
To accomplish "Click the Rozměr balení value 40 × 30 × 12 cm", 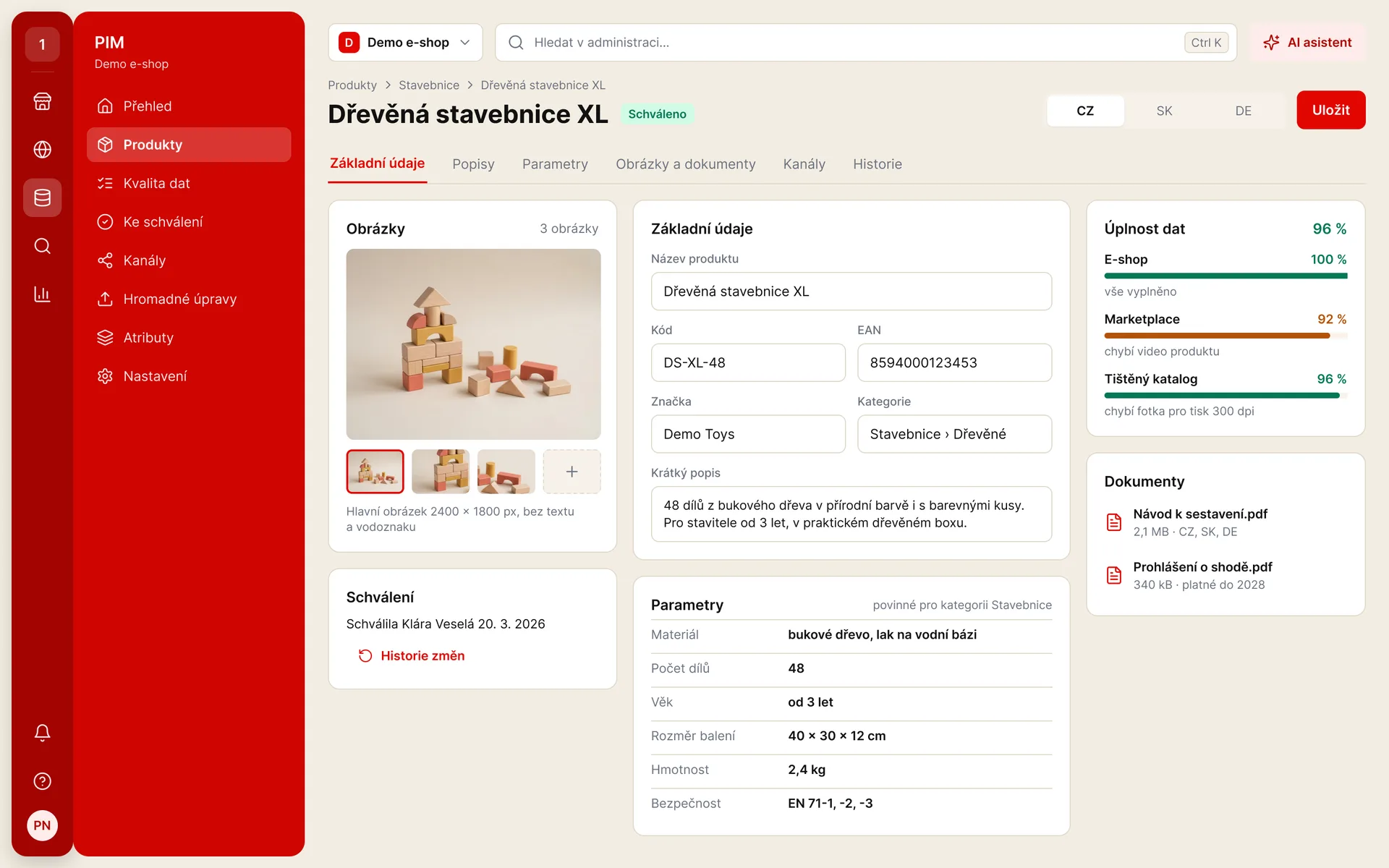I will coord(836,736).
